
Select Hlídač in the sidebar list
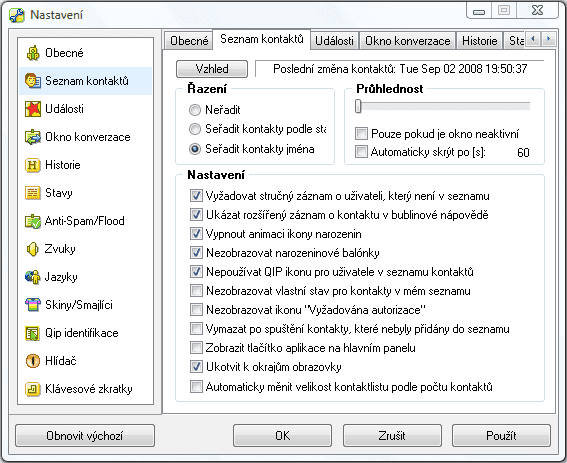pos(86,361)
